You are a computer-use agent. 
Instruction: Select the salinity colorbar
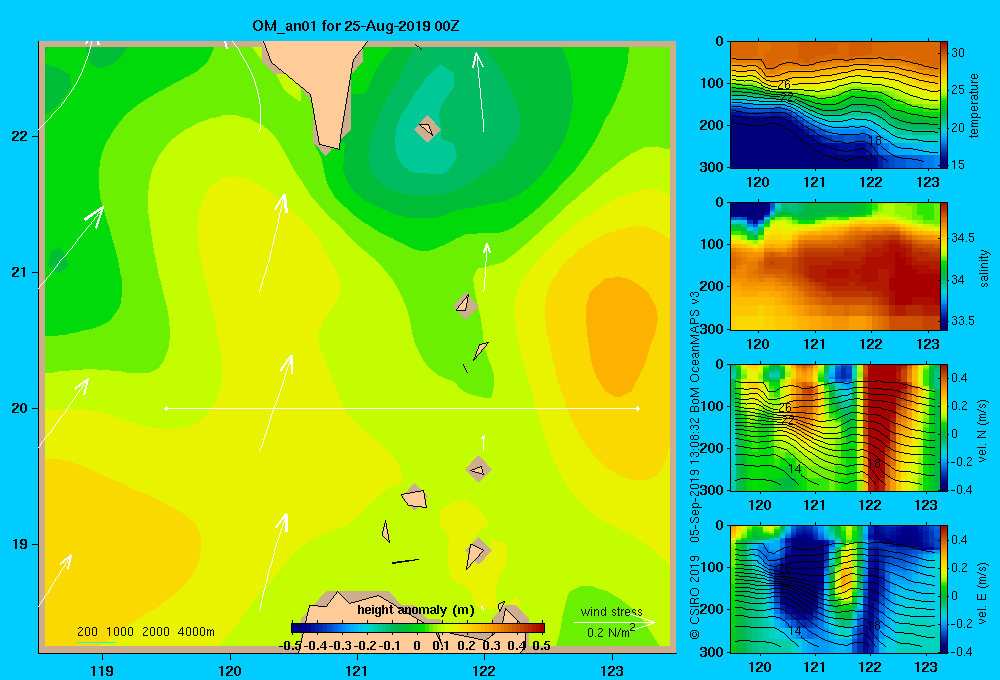pyautogui.click(x=943, y=266)
